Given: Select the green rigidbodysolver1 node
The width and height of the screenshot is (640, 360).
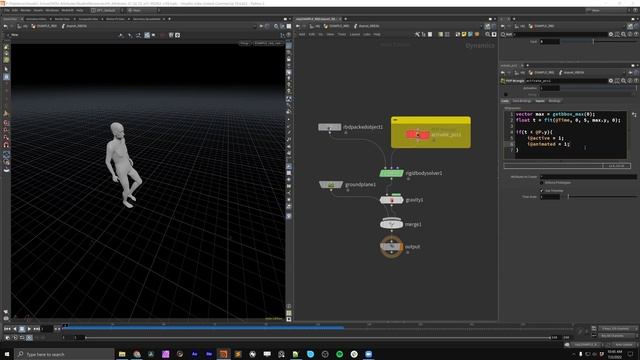Looking at the screenshot, I should (x=391, y=173).
